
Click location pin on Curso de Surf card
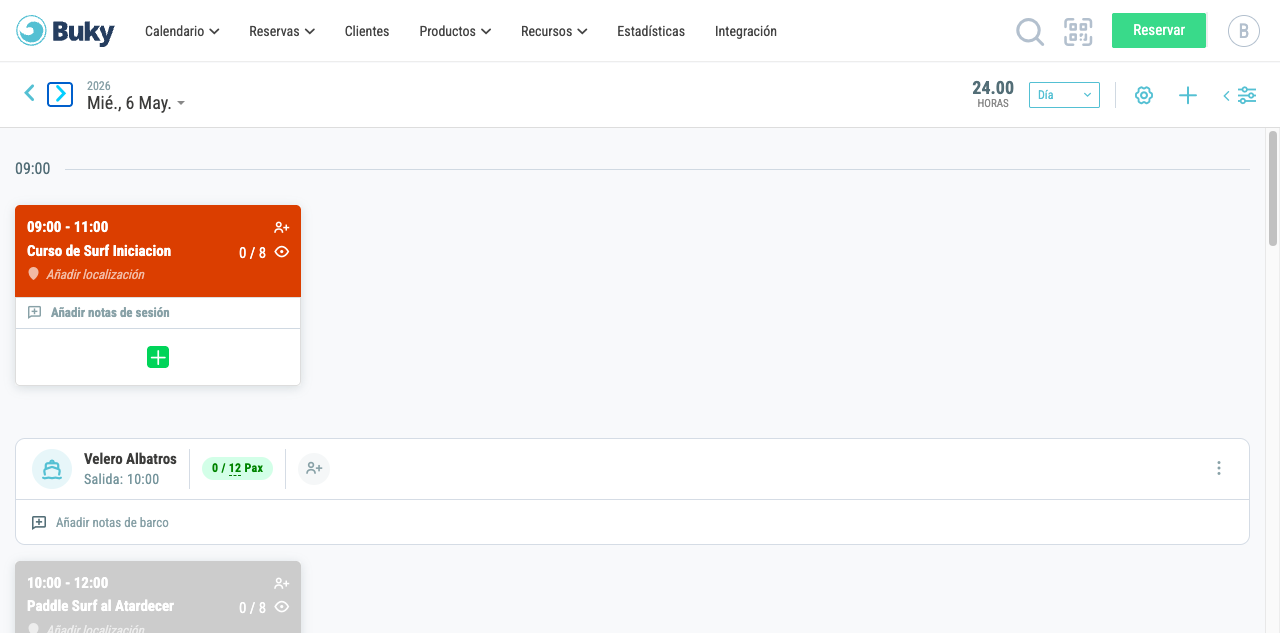point(33,274)
